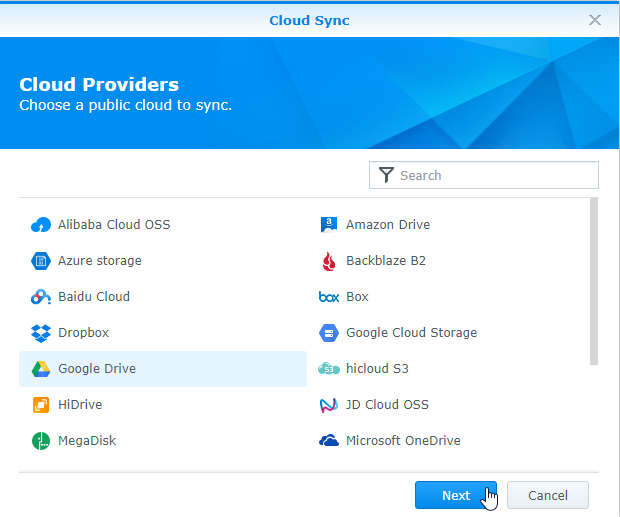Click the Google Drive triangle icon
Screen dimensions: 620x517
[41, 369]
